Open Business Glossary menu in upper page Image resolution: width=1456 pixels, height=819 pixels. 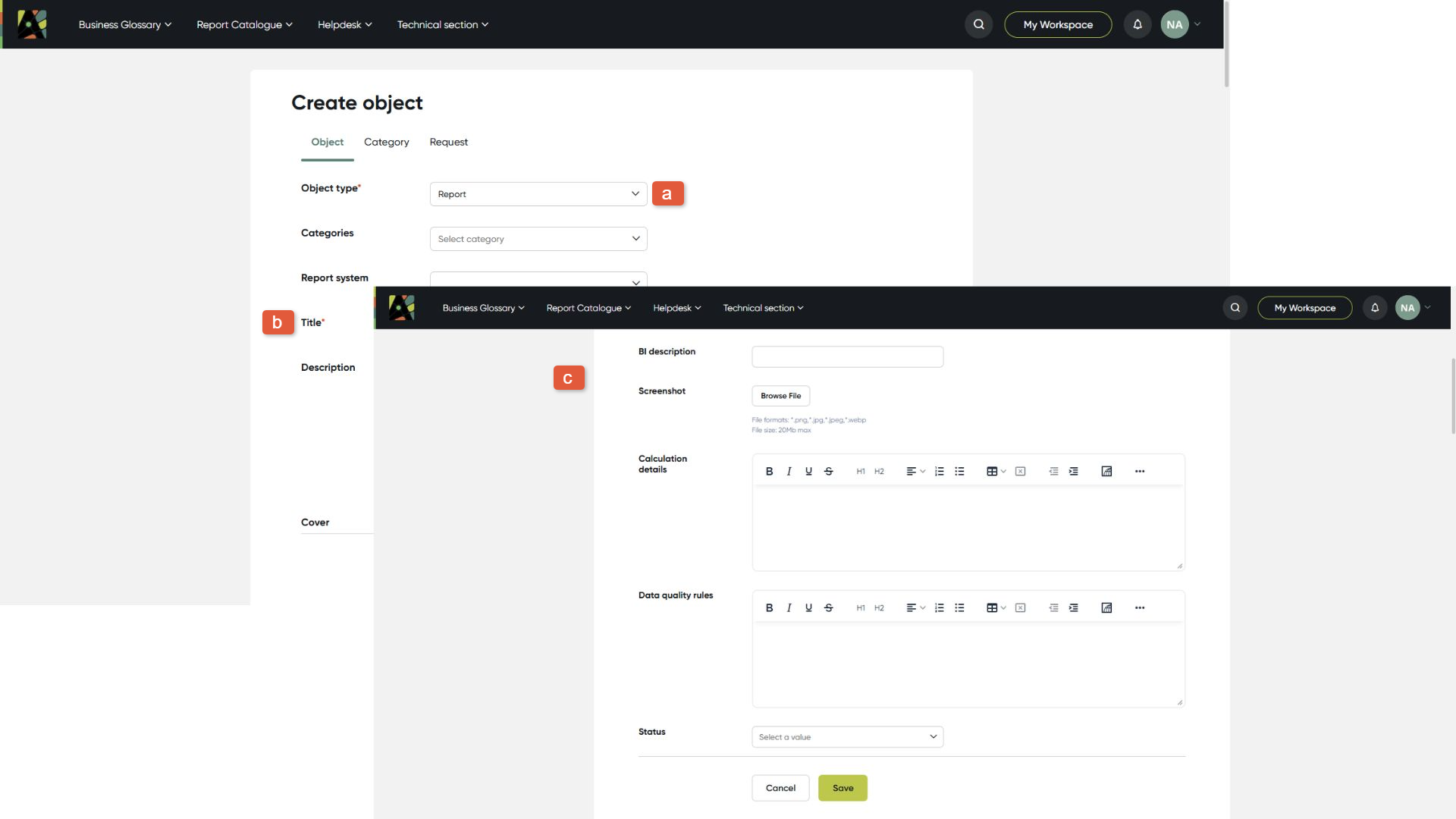pyautogui.click(x=125, y=24)
